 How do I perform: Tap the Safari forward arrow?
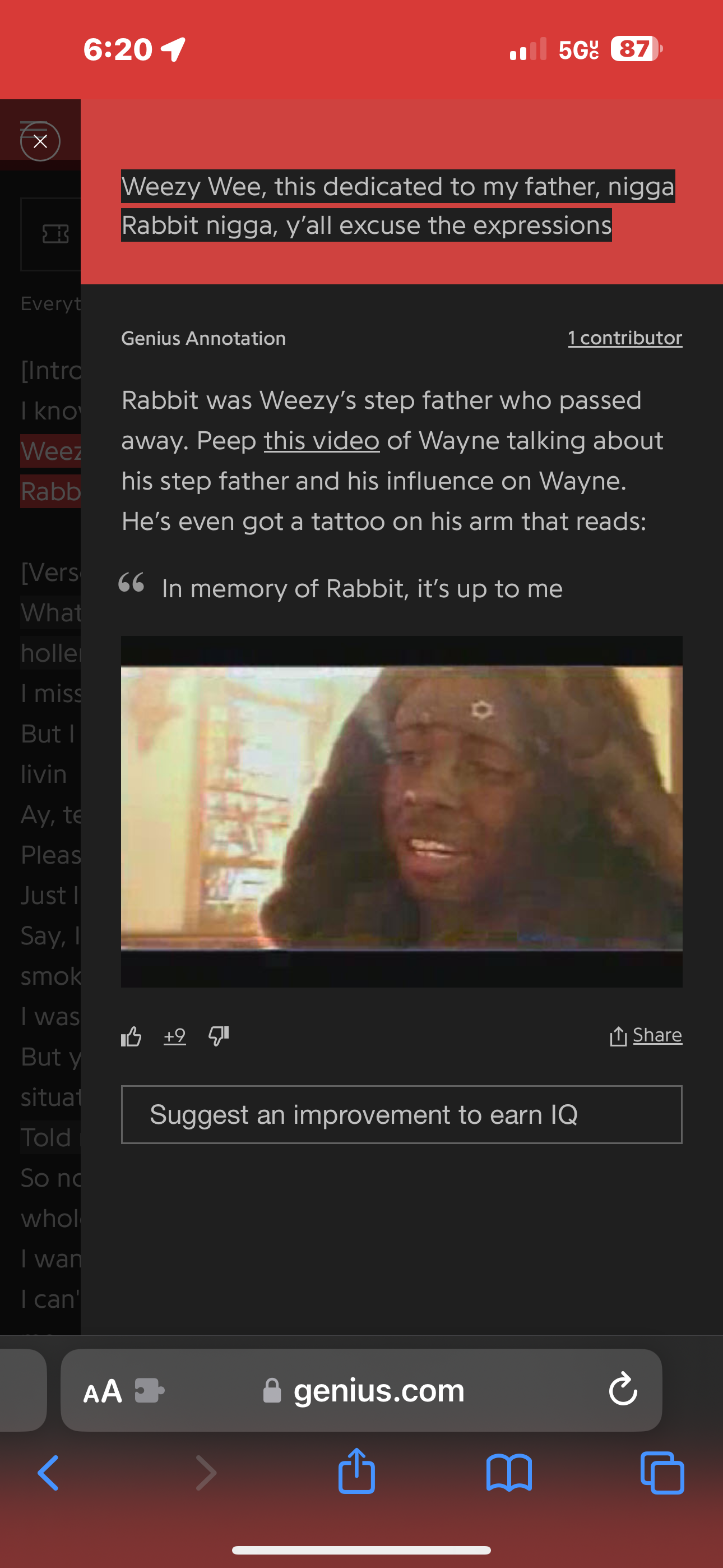[x=206, y=1473]
